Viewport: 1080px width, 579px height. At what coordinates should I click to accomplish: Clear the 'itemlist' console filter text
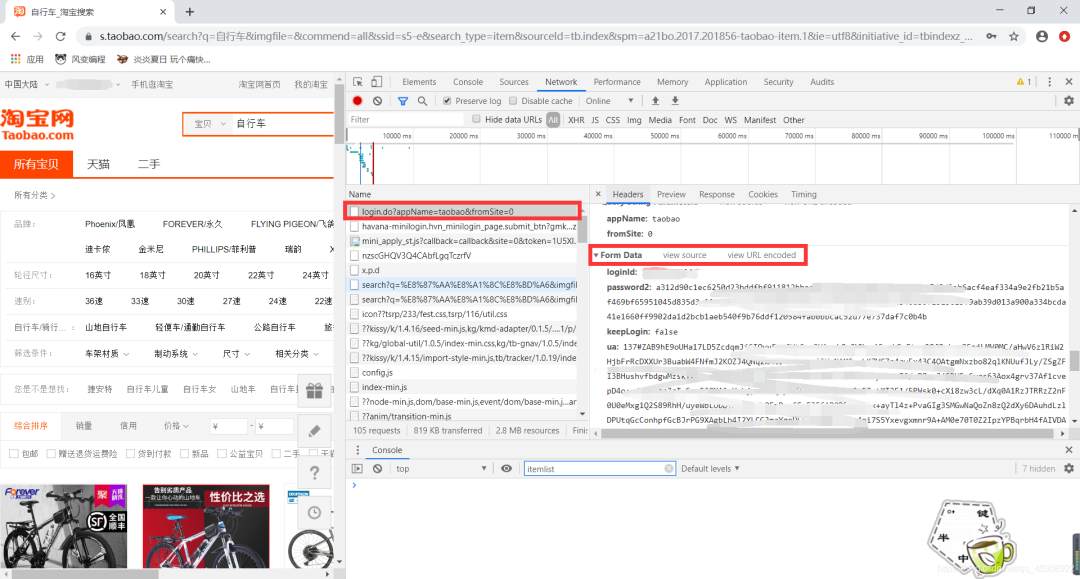[669, 469]
